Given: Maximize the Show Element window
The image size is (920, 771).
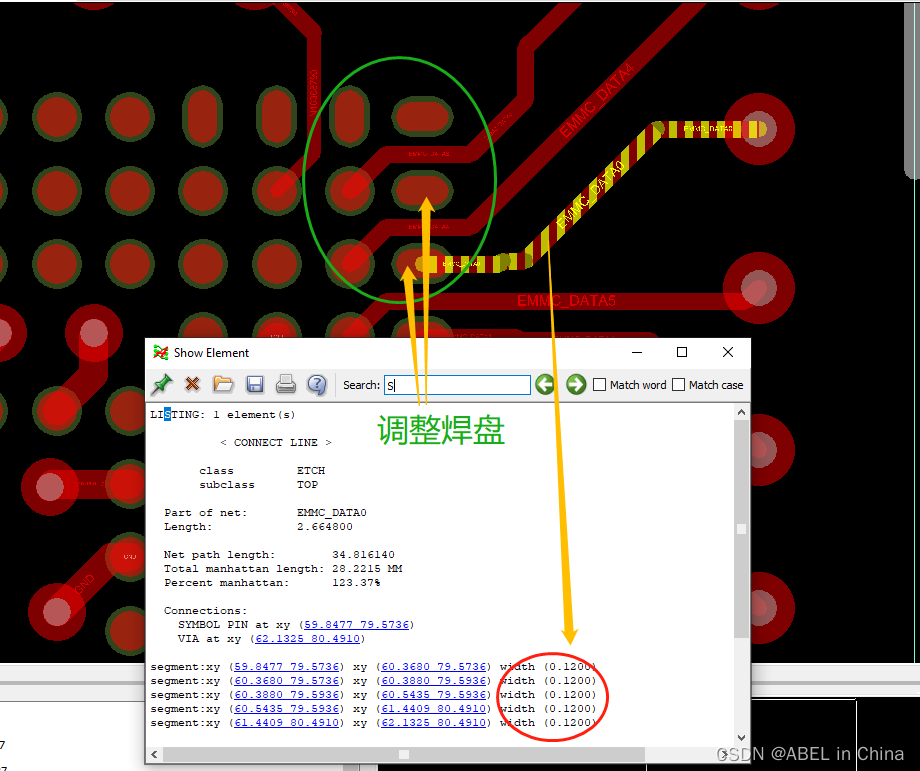Looking at the screenshot, I should (x=682, y=352).
